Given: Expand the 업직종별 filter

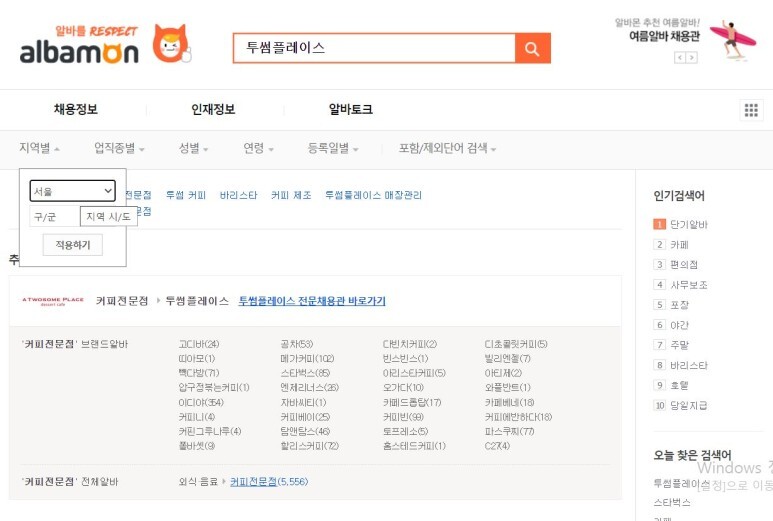Looking at the screenshot, I should [119, 148].
